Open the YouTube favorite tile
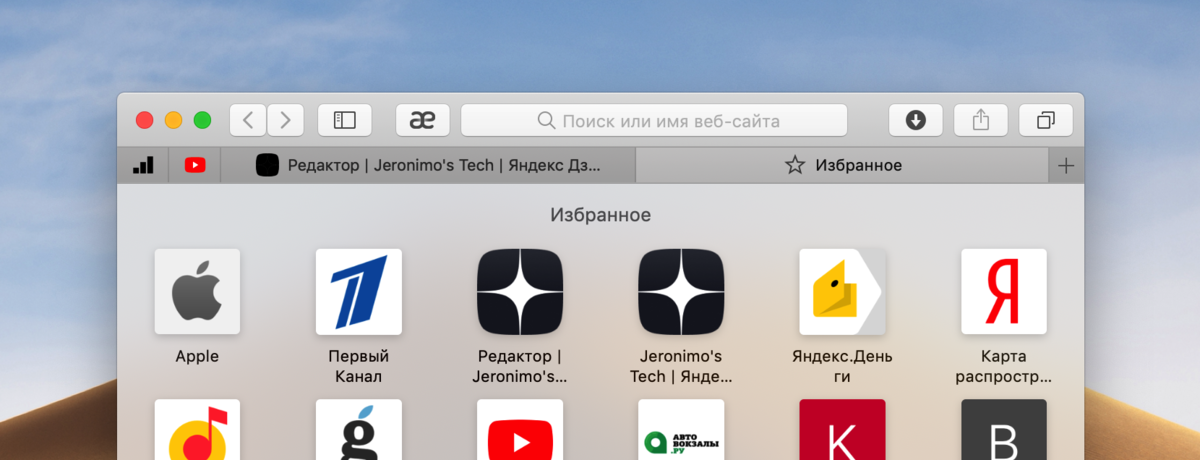Image resolution: width=1200 pixels, height=460 pixels. pyautogui.click(x=520, y=430)
